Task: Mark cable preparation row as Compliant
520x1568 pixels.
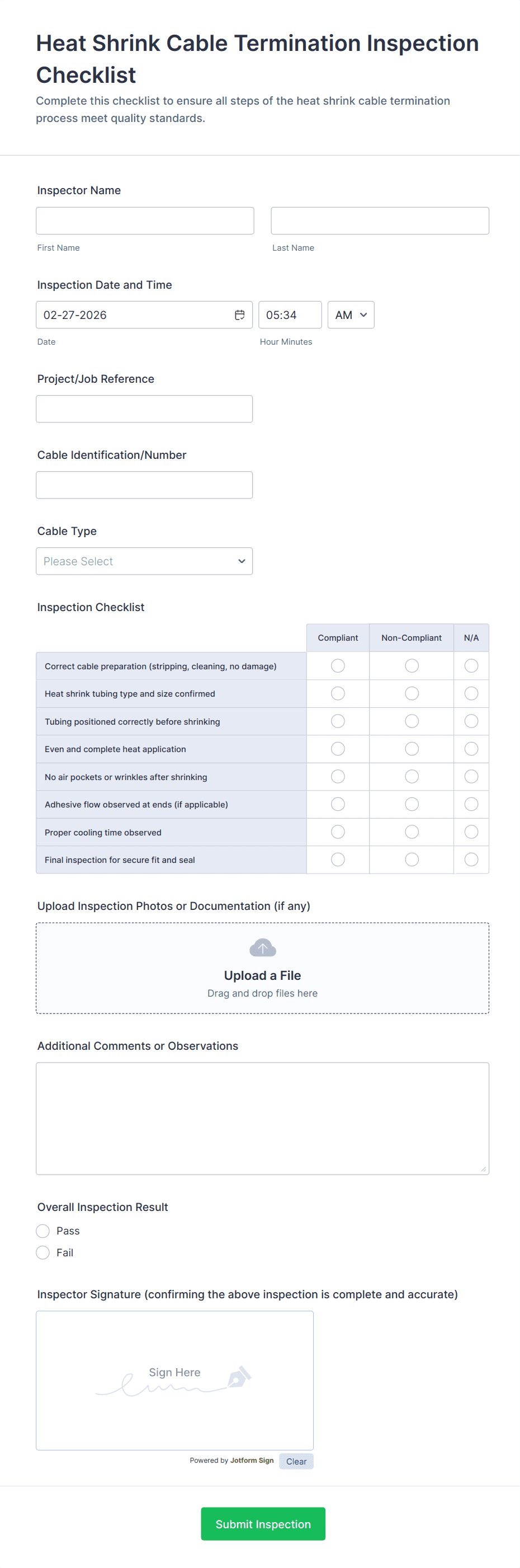Action: [338, 666]
